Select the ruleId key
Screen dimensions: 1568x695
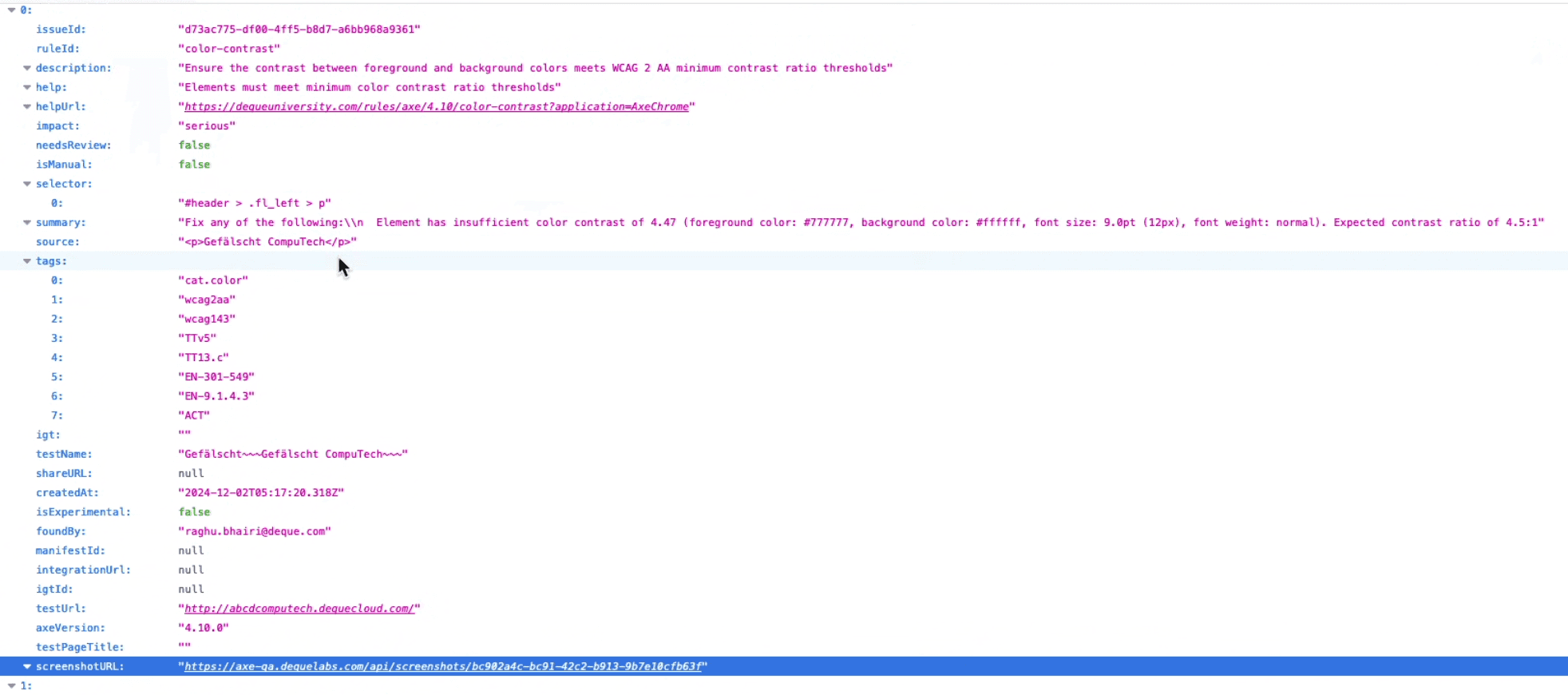pos(57,49)
